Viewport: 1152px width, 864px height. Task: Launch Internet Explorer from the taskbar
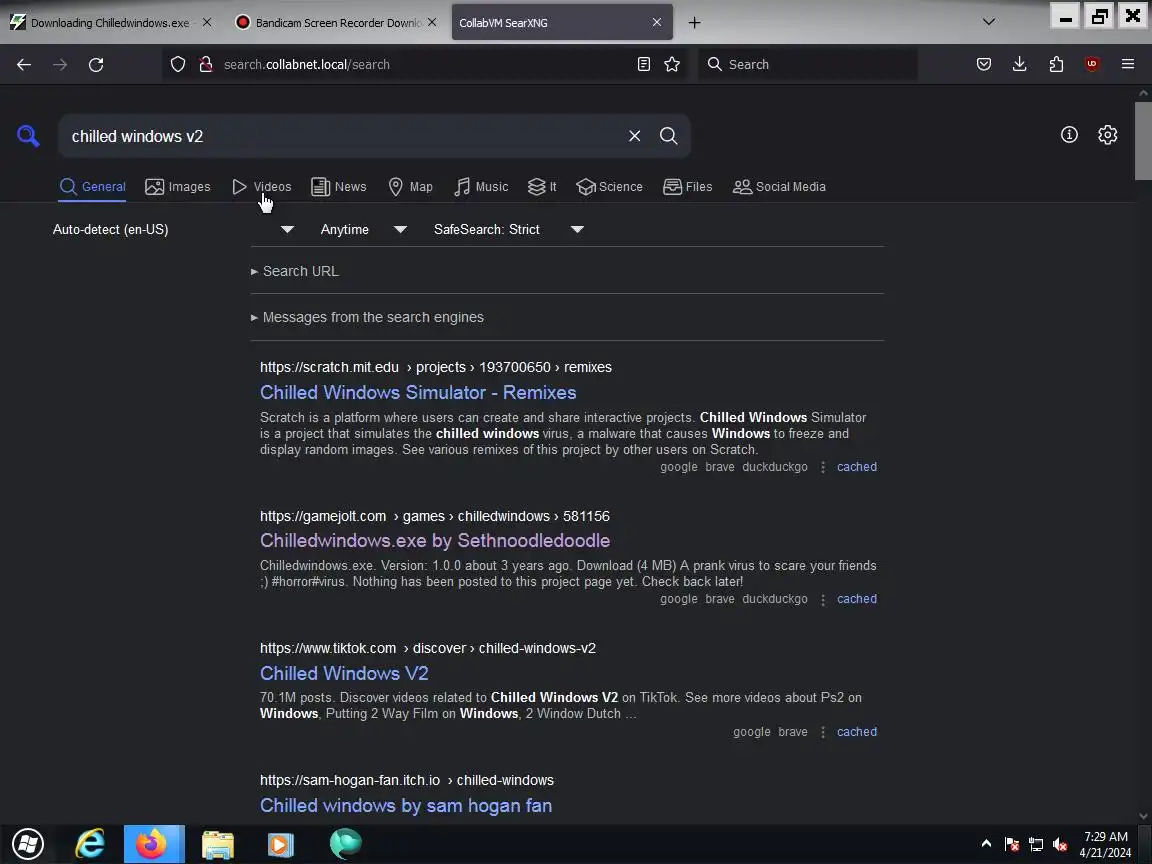tap(90, 843)
